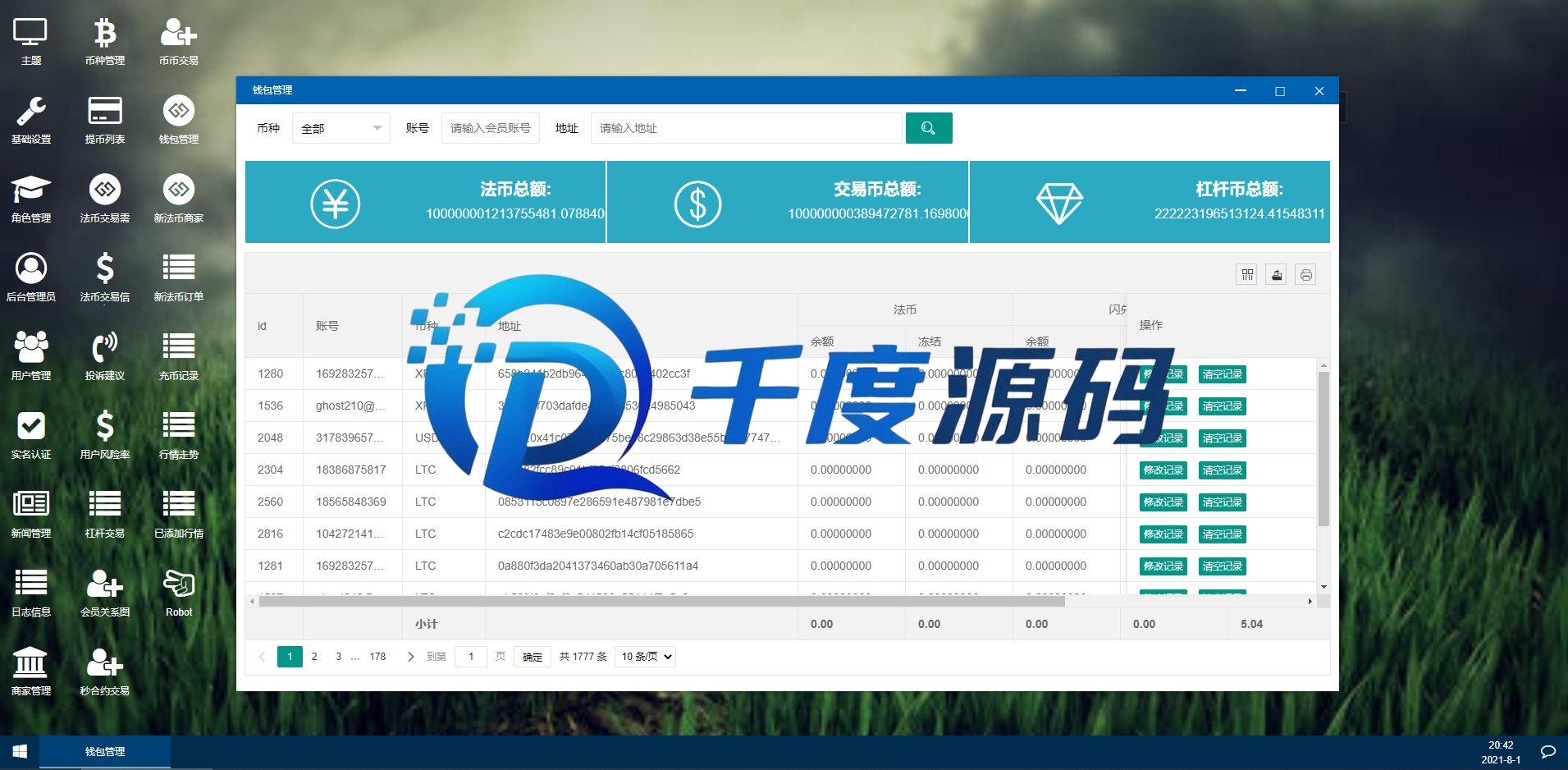Open 法币交易信 dollar icon

tap(105, 277)
